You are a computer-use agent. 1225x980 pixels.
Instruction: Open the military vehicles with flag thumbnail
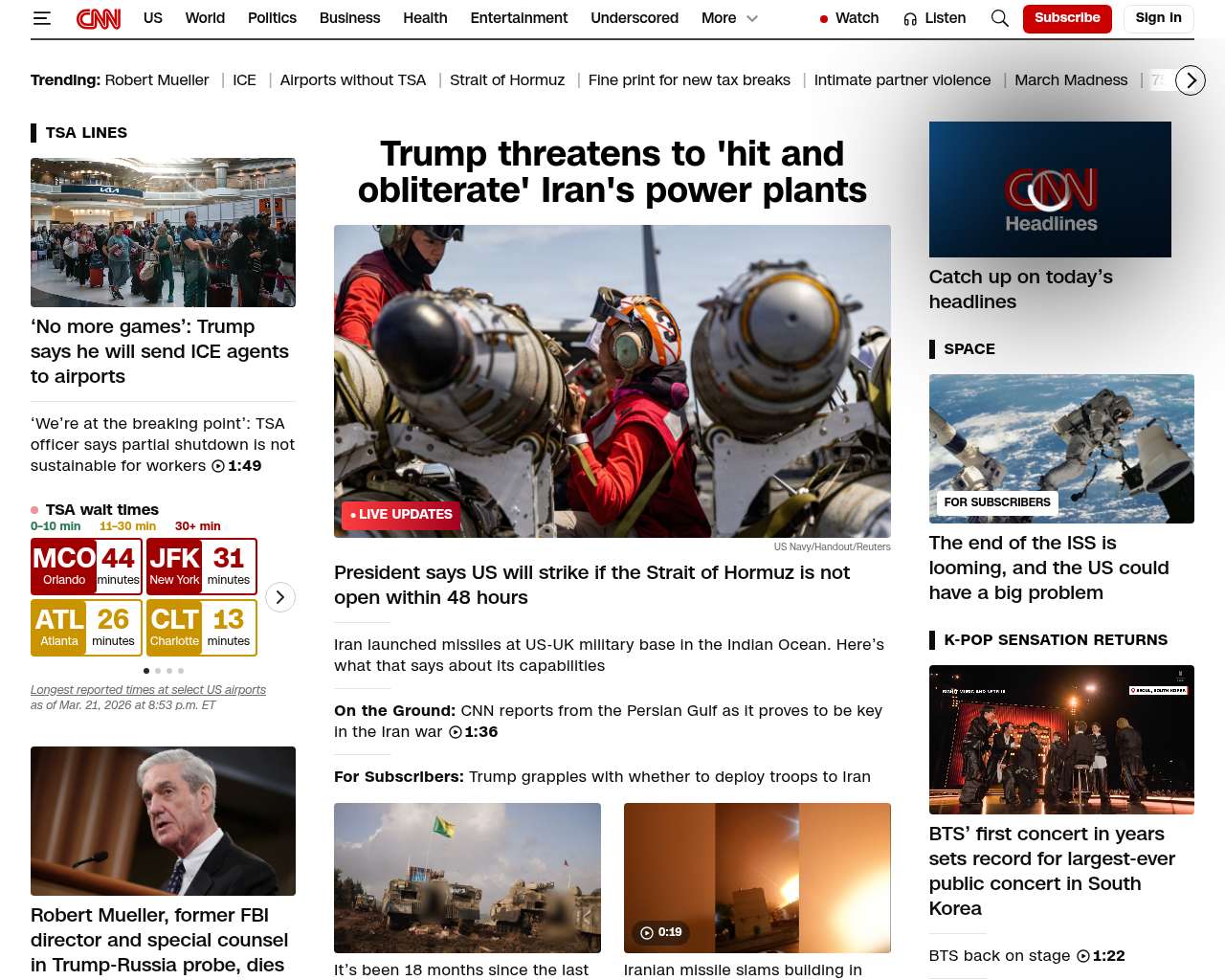467,878
